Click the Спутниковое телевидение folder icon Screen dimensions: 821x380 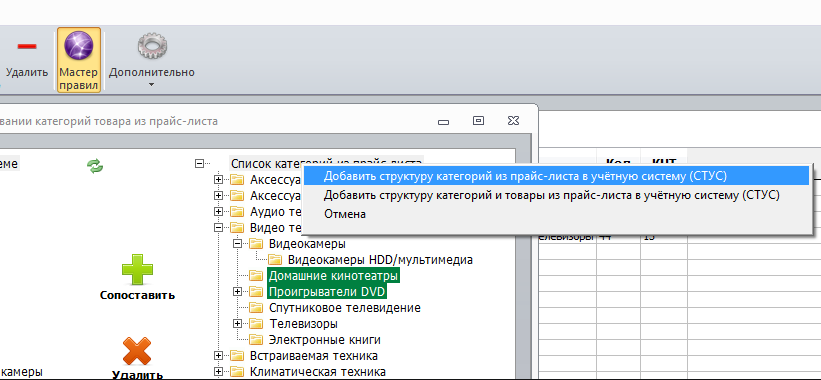tap(256, 307)
